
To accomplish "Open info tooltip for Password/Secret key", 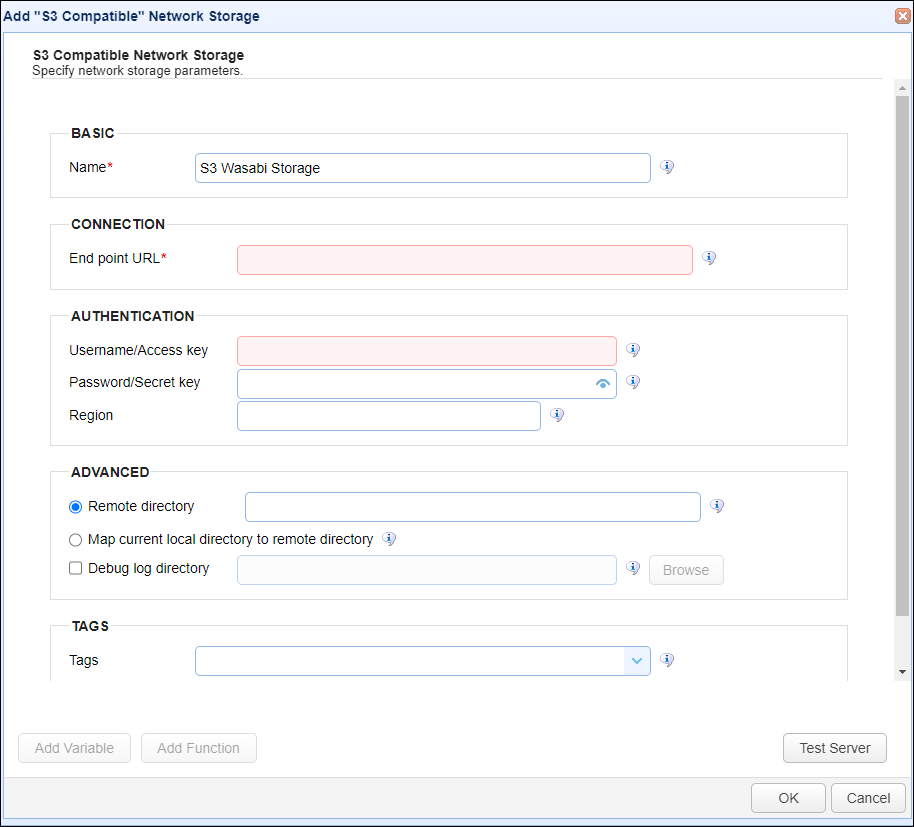I will click(x=633, y=382).
